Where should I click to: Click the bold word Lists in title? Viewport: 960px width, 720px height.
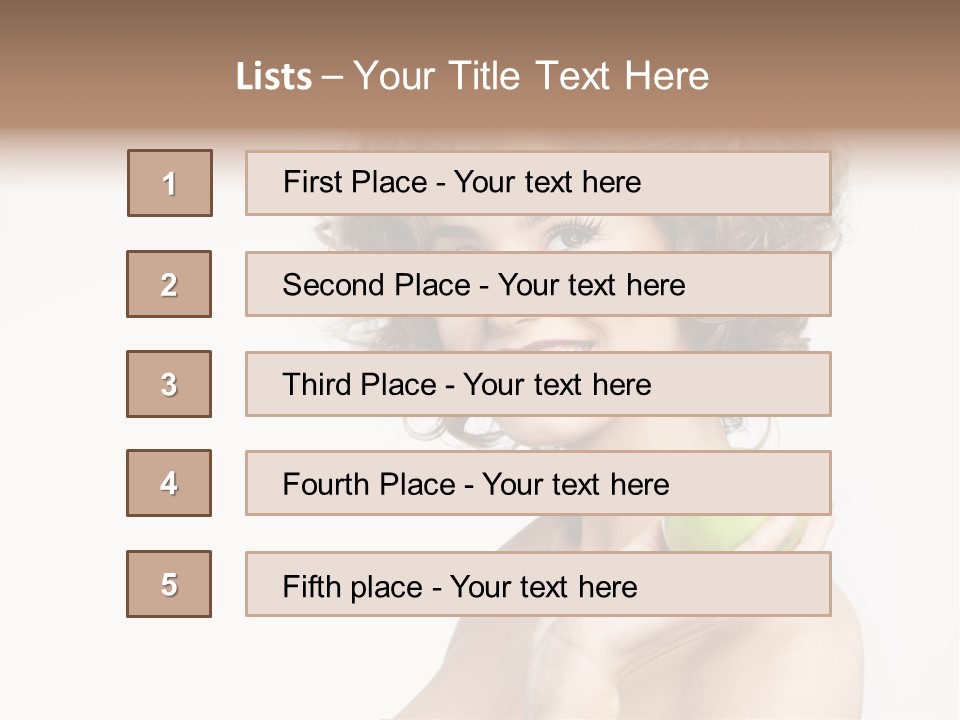coord(274,76)
